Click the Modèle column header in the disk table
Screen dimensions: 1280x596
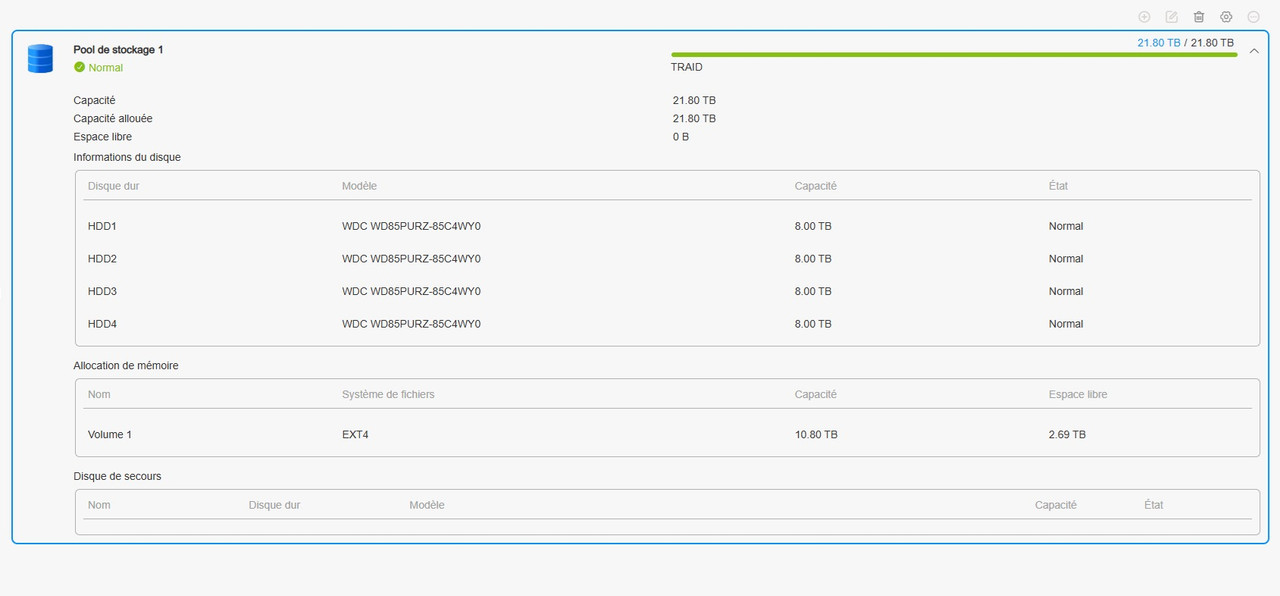(x=359, y=186)
